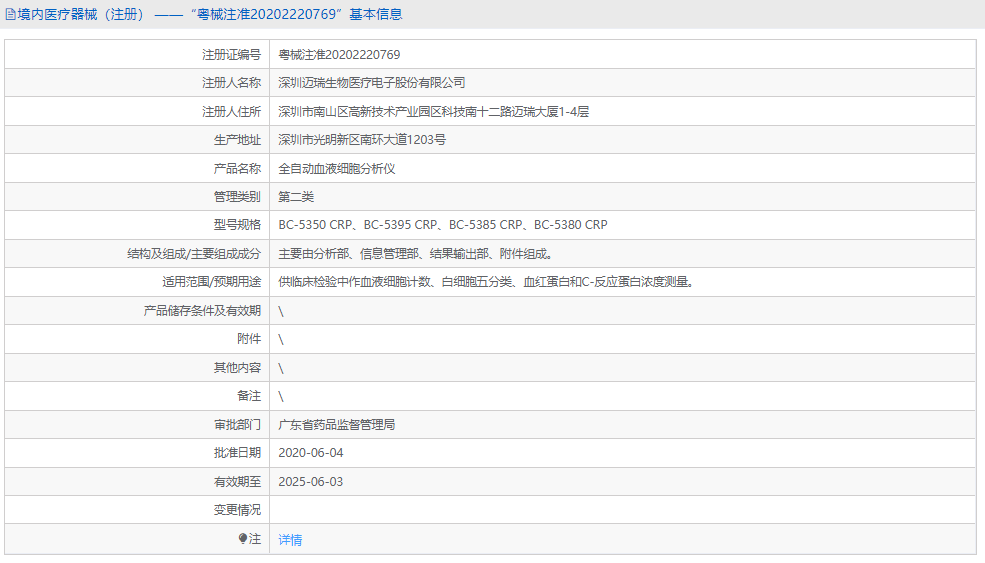The height and width of the screenshot is (563, 985).
Task: Click the backslash value in 产品储存条件及有效期 row
Action: click(281, 311)
